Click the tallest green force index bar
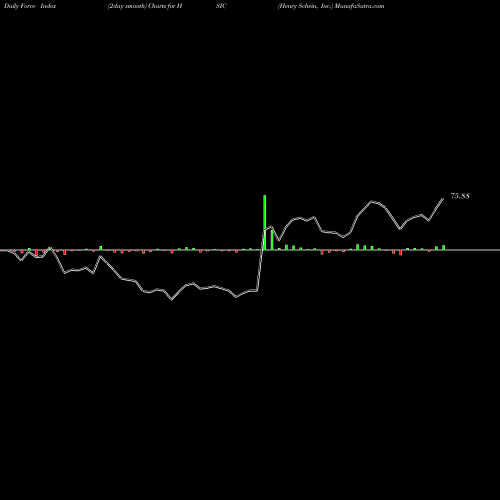Viewport: 500px width, 500px height. [265, 222]
